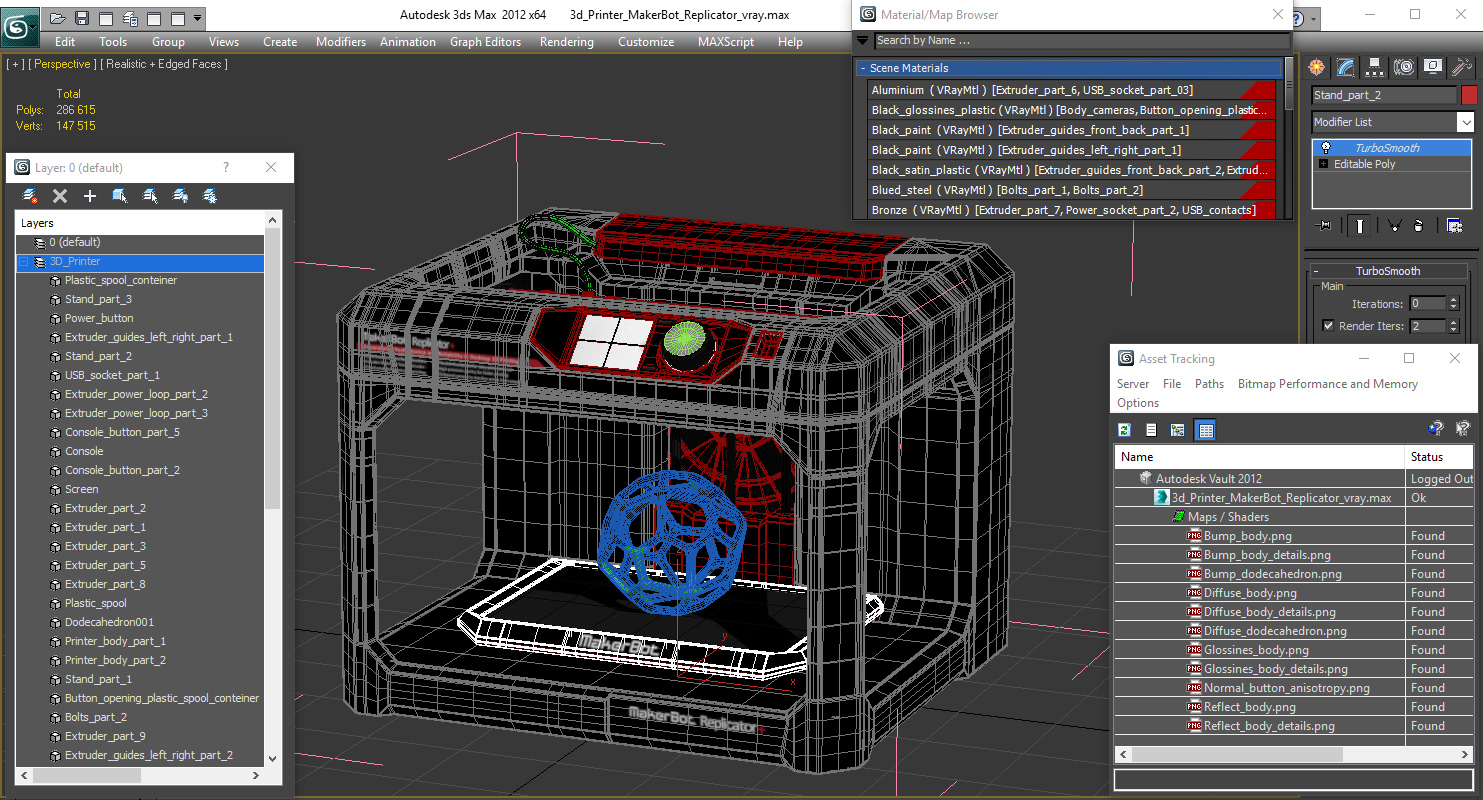The height and width of the screenshot is (800, 1483).
Task: Open the Perspective viewport label menu
Action: pos(63,64)
